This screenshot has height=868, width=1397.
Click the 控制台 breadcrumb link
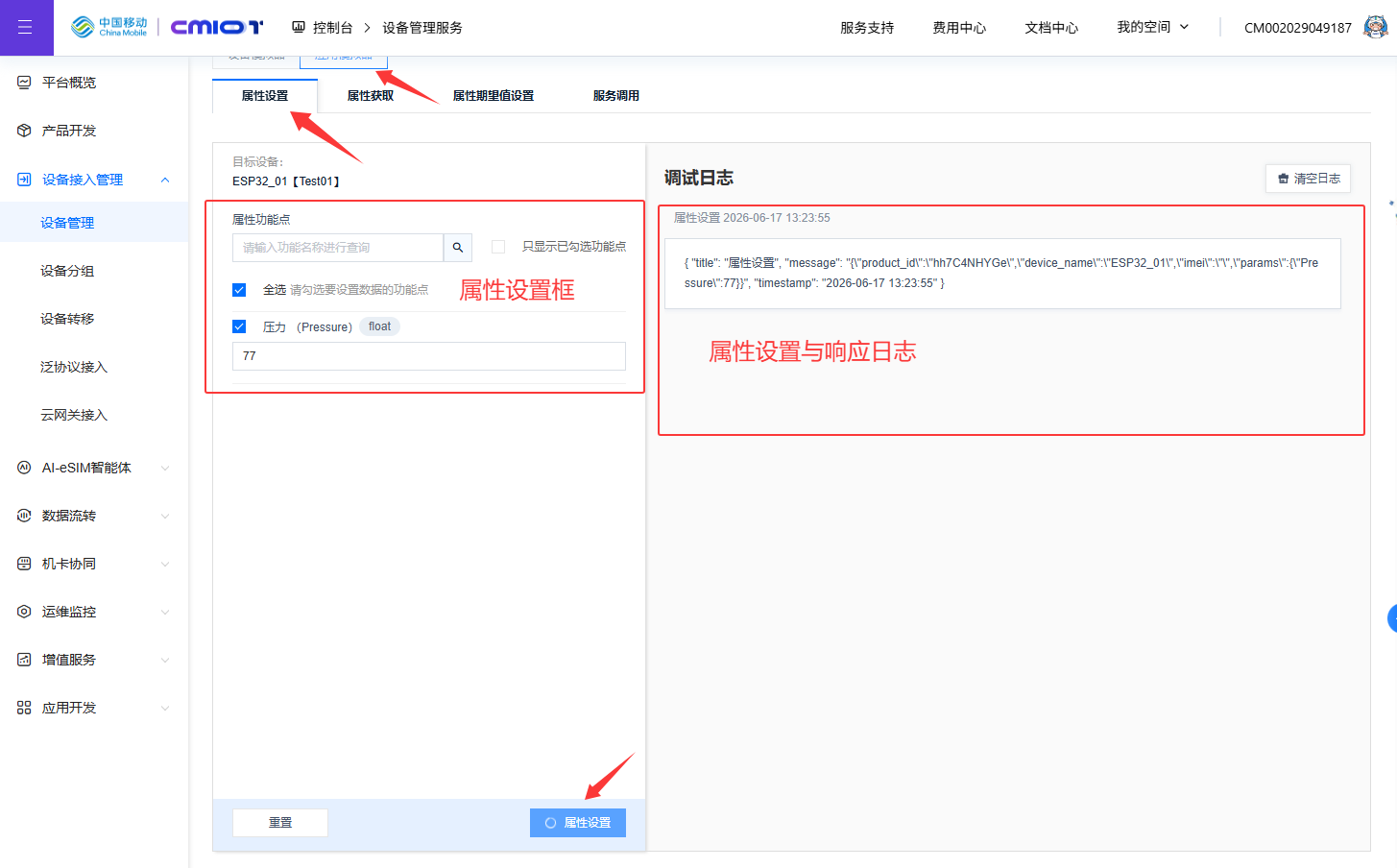[332, 28]
